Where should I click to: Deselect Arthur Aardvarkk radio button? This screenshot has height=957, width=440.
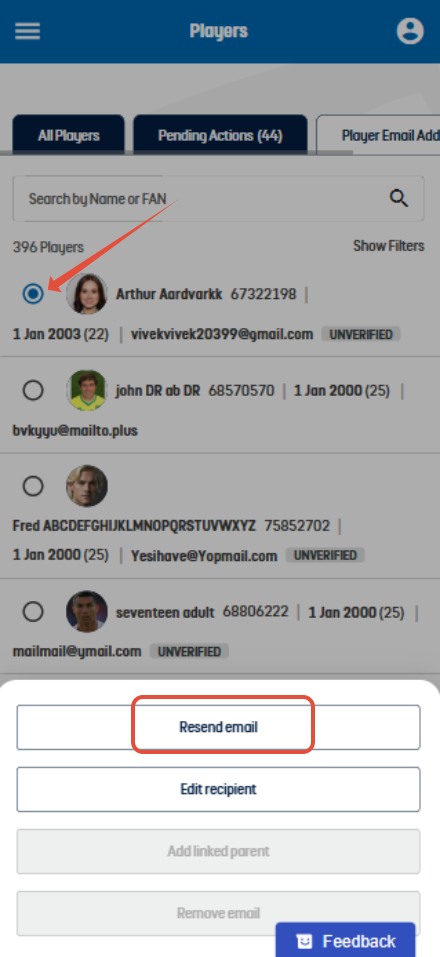pyautogui.click(x=33, y=294)
